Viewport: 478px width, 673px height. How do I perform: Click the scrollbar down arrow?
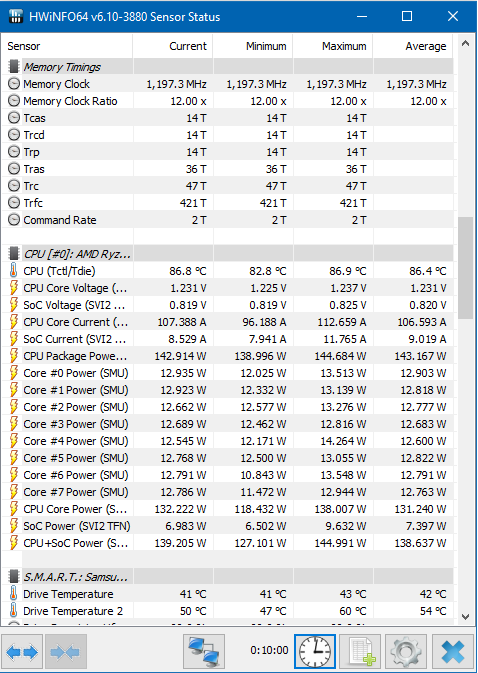tap(466, 616)
